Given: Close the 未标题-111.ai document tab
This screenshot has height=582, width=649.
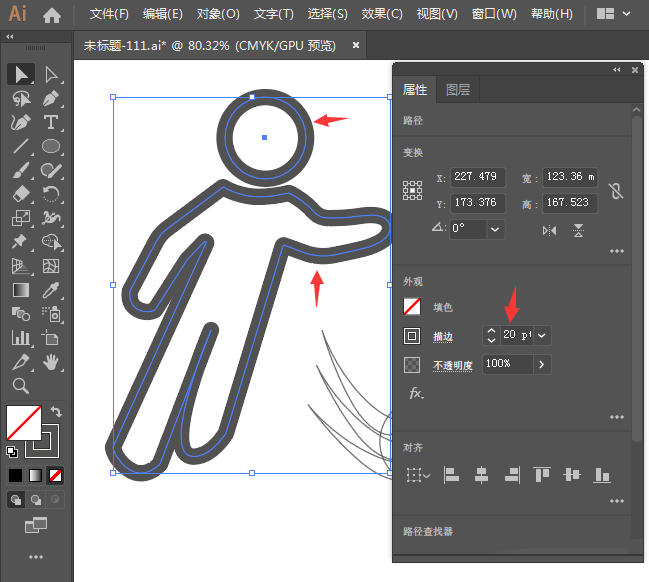Looking at the screenshot, I should 356,45.
